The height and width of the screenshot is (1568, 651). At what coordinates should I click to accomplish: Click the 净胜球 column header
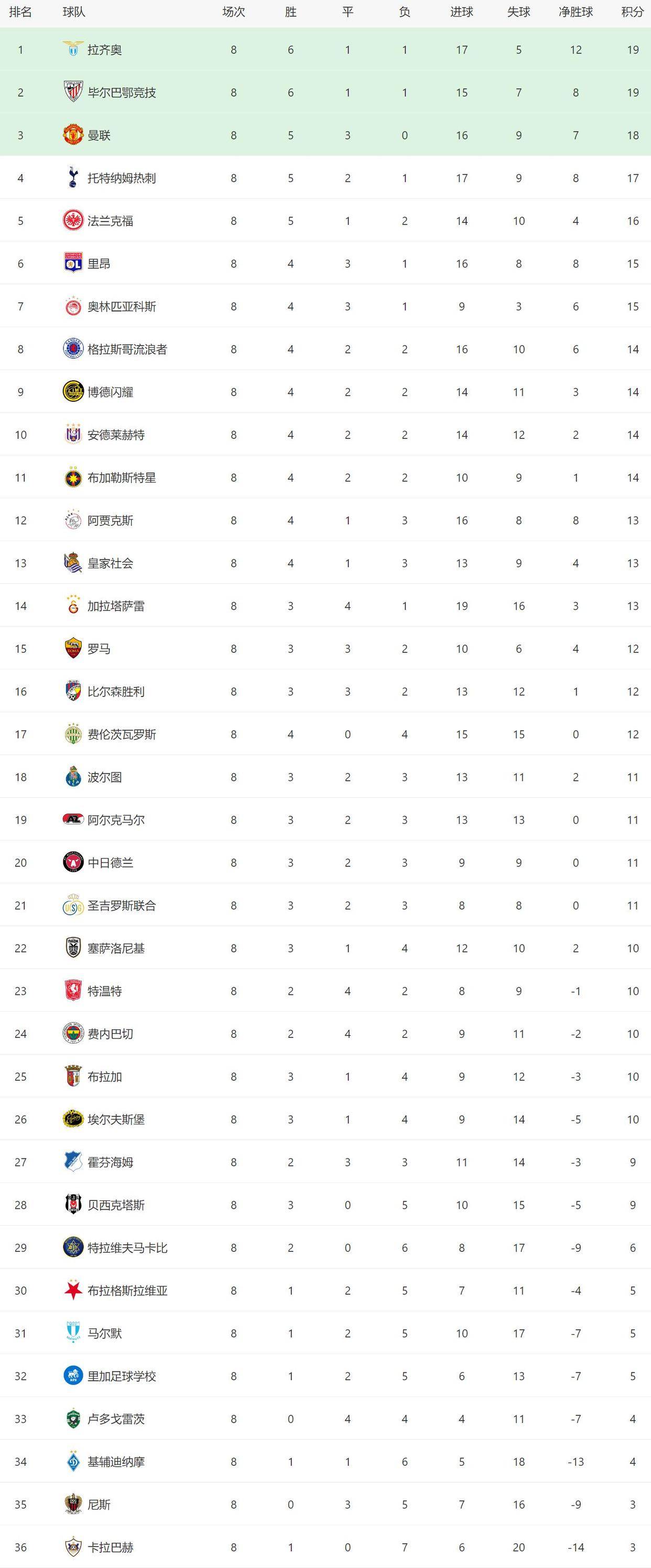tap(576, 12)
